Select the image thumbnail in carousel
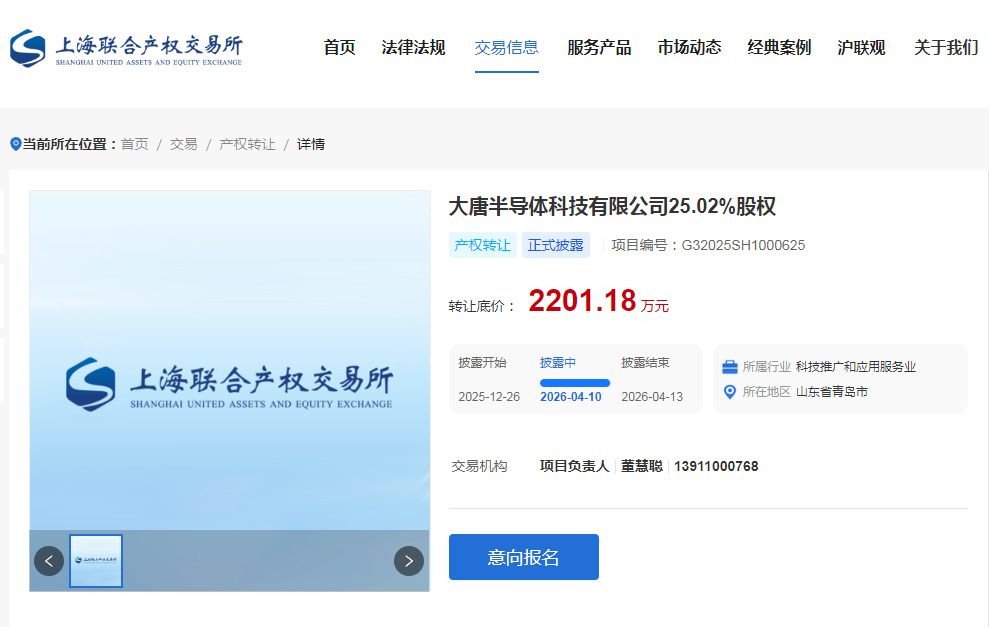The width and height of the screenshot is (989, 627). (x=96, y=561)
